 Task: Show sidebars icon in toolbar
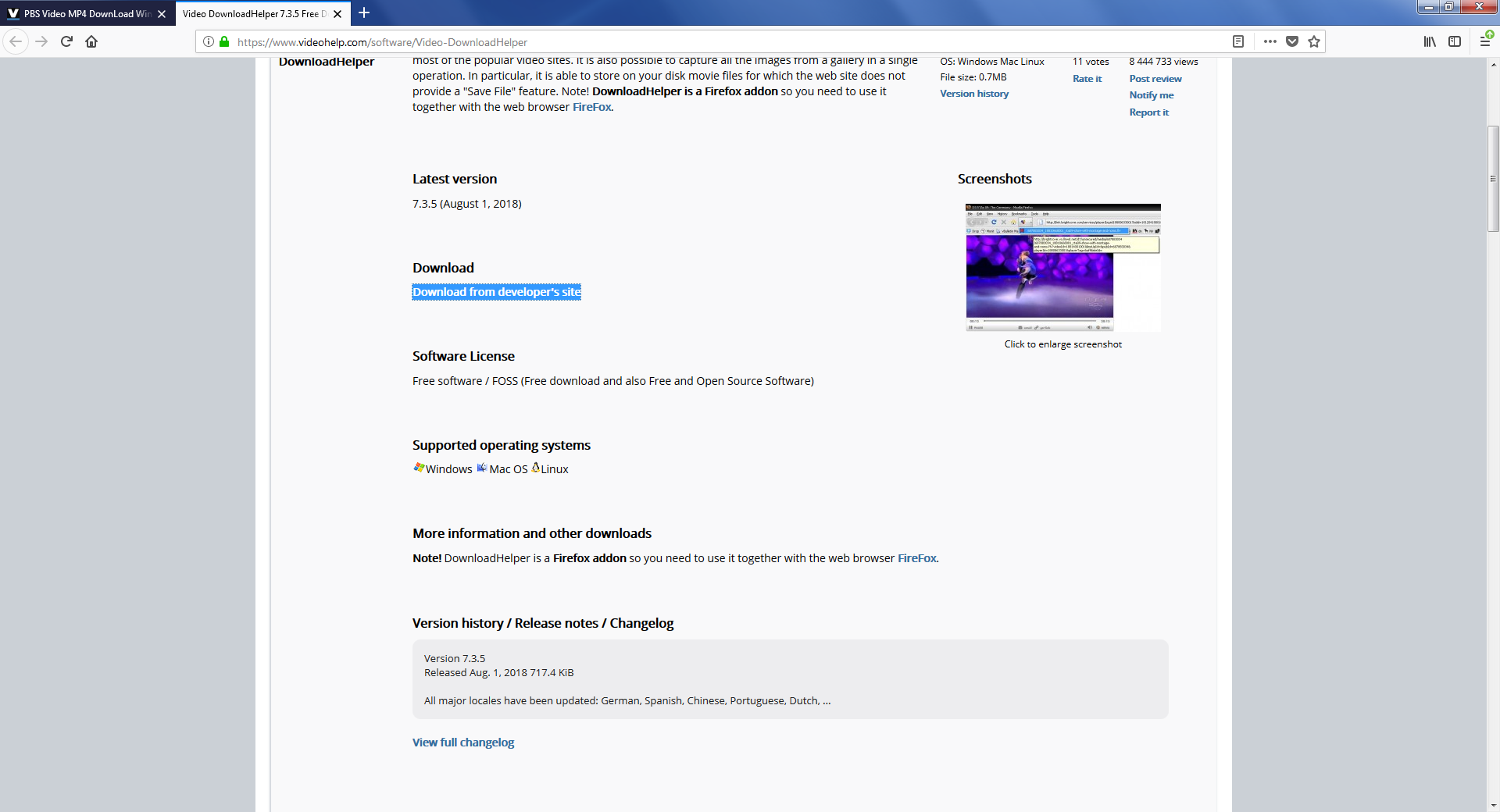click(x=1455, y=41)
